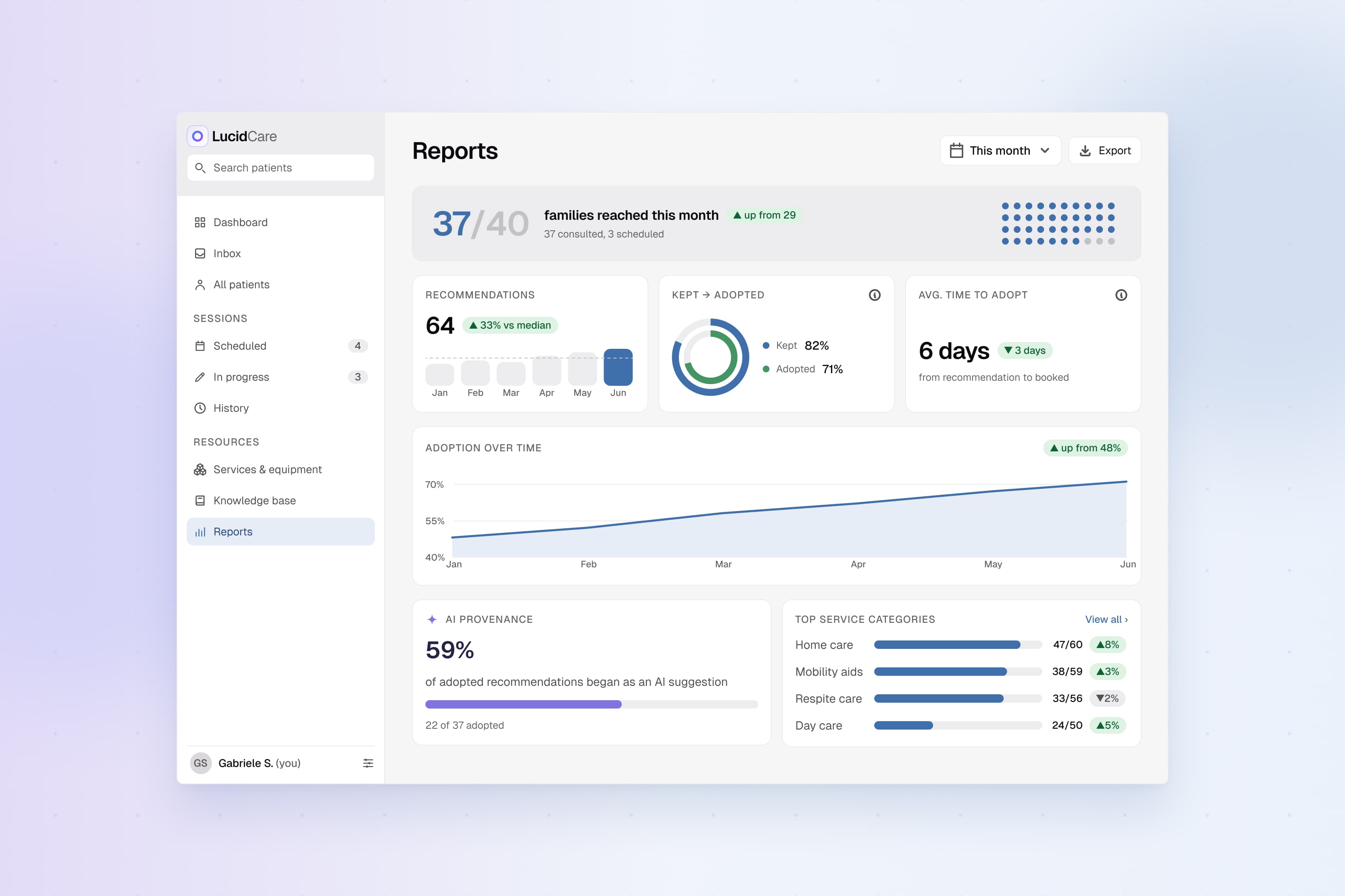Open Services & equipment
The height and width of the screenshot is (896, 1345).
tap(280, 470)
